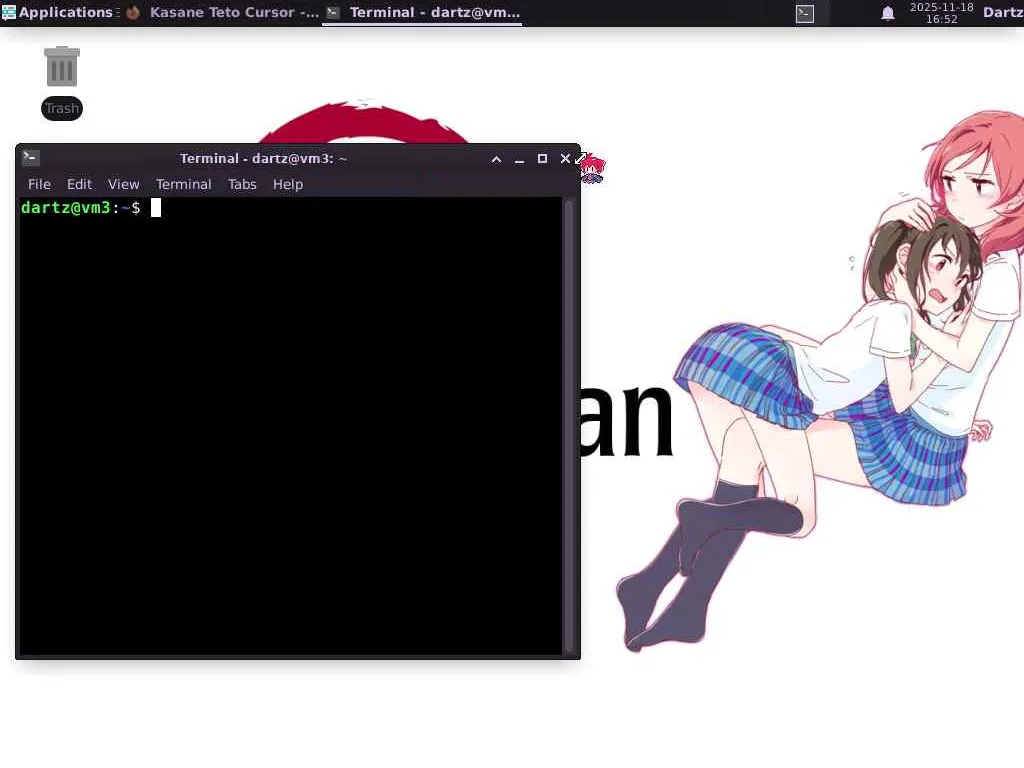Viewport: 1024px width, 768px height.
Task: Click the terminal title bar text
Action: click(x=263, y=159)
